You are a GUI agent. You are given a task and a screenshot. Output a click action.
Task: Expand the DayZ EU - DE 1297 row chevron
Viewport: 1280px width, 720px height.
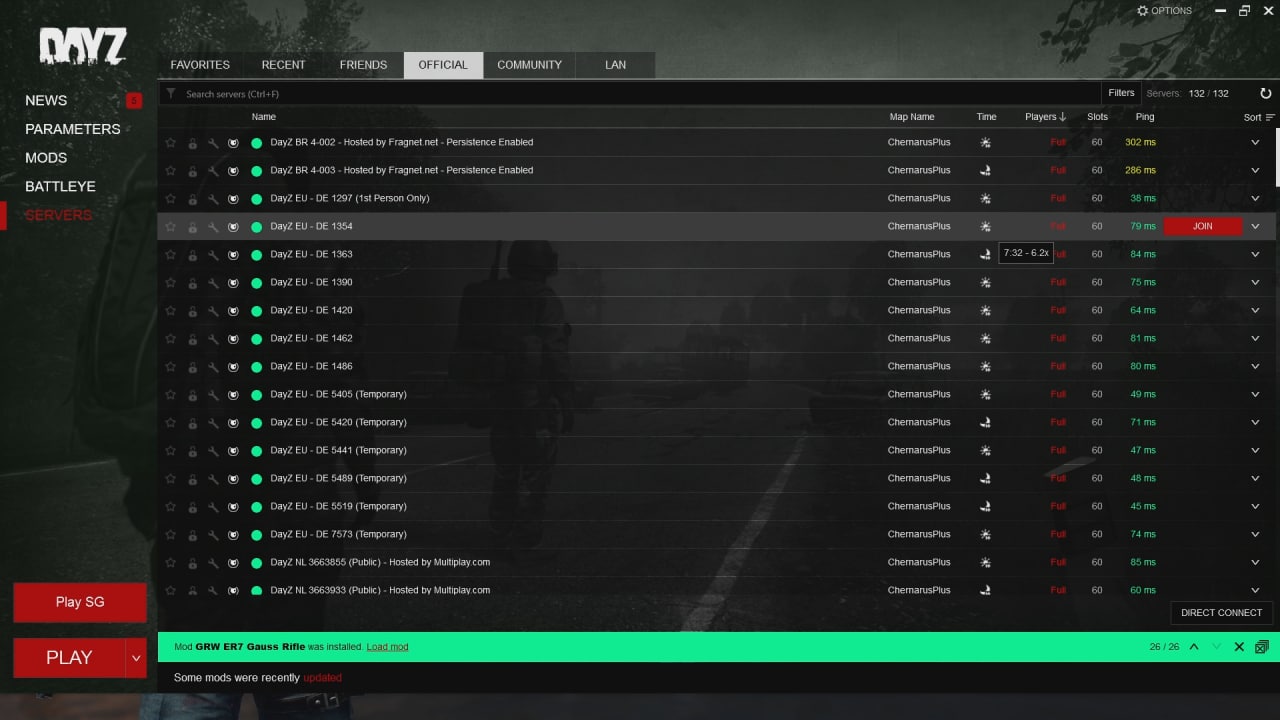coord(1255,198)
